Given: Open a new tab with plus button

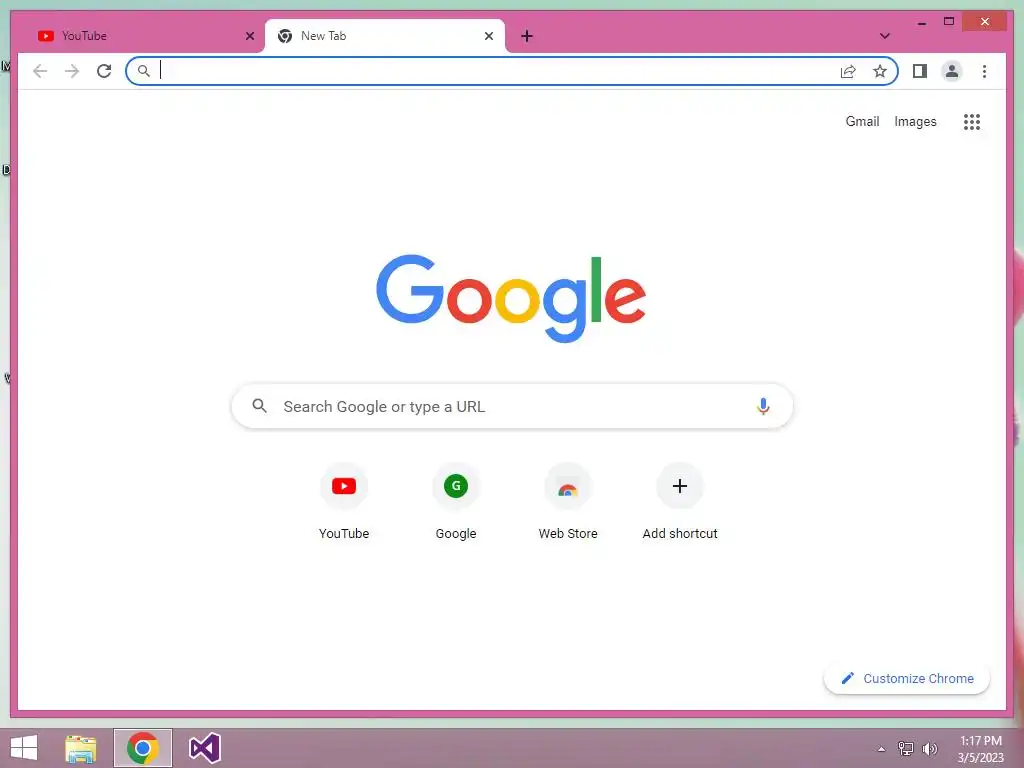Looking at the screenshot, I should coord(527,36).
